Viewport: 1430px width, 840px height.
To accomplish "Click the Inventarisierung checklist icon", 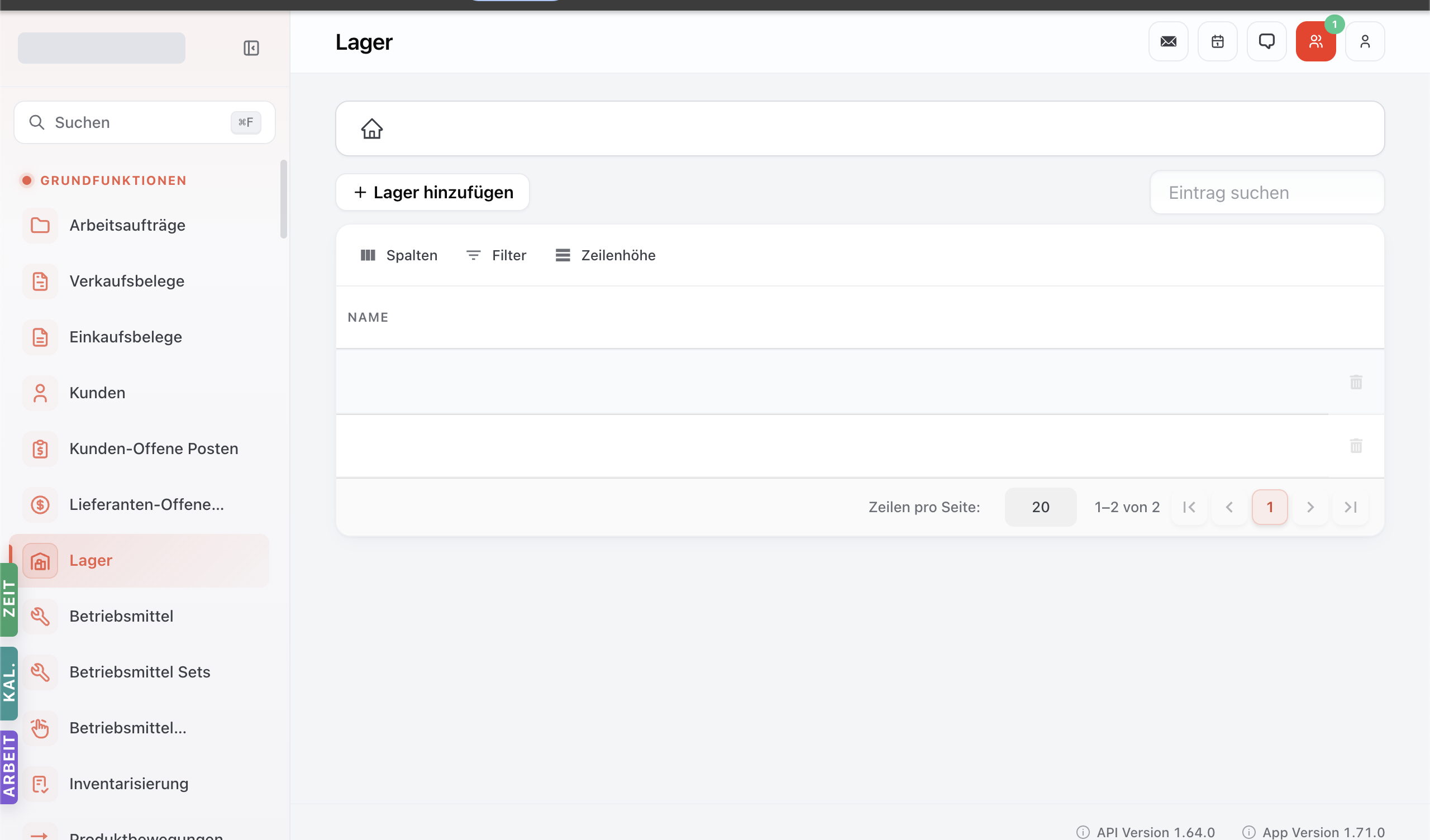I will coord(40,784).
